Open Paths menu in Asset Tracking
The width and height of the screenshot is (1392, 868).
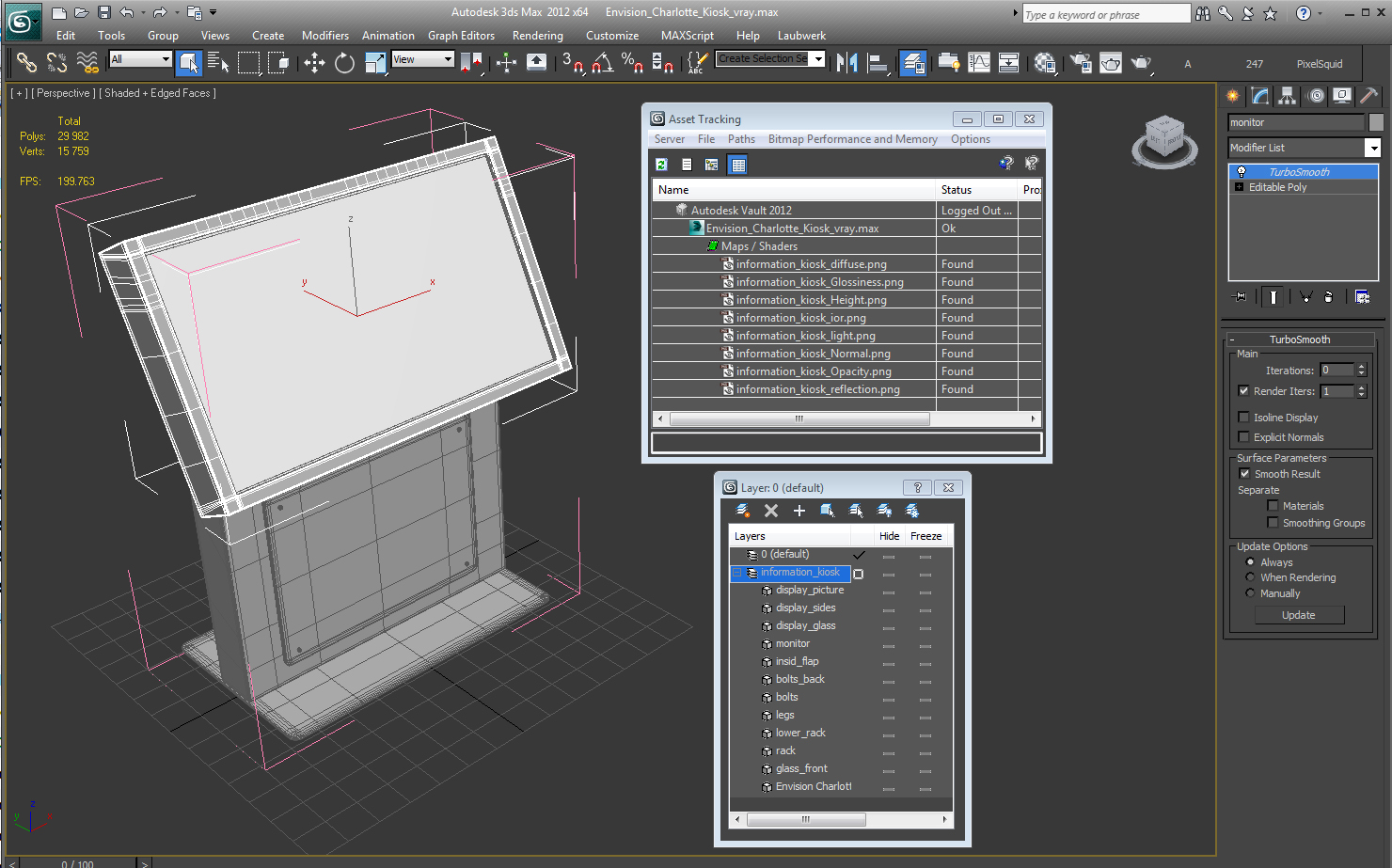click(741, 139)
